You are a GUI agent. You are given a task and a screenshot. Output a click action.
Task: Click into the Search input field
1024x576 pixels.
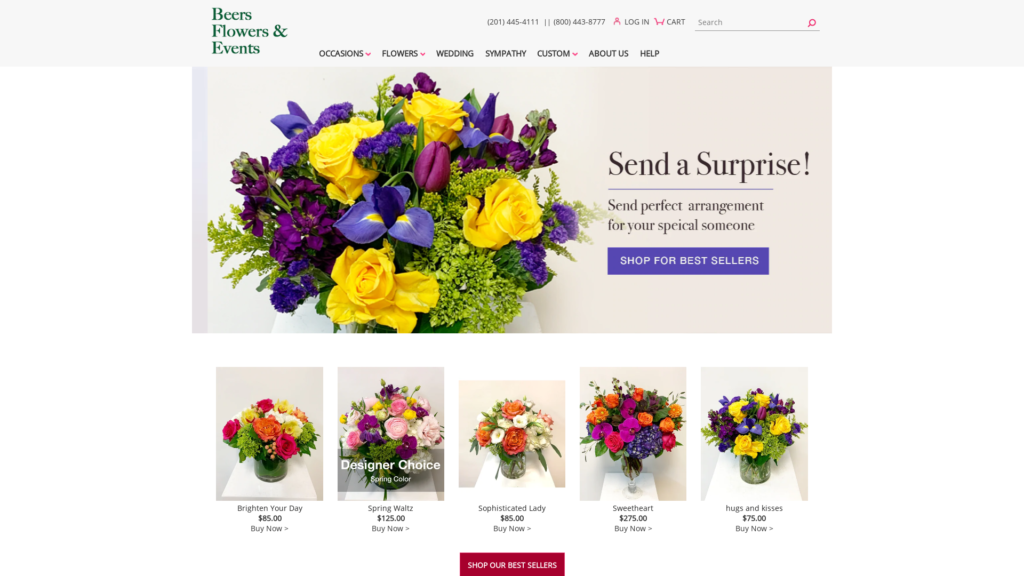coord(750,22)
